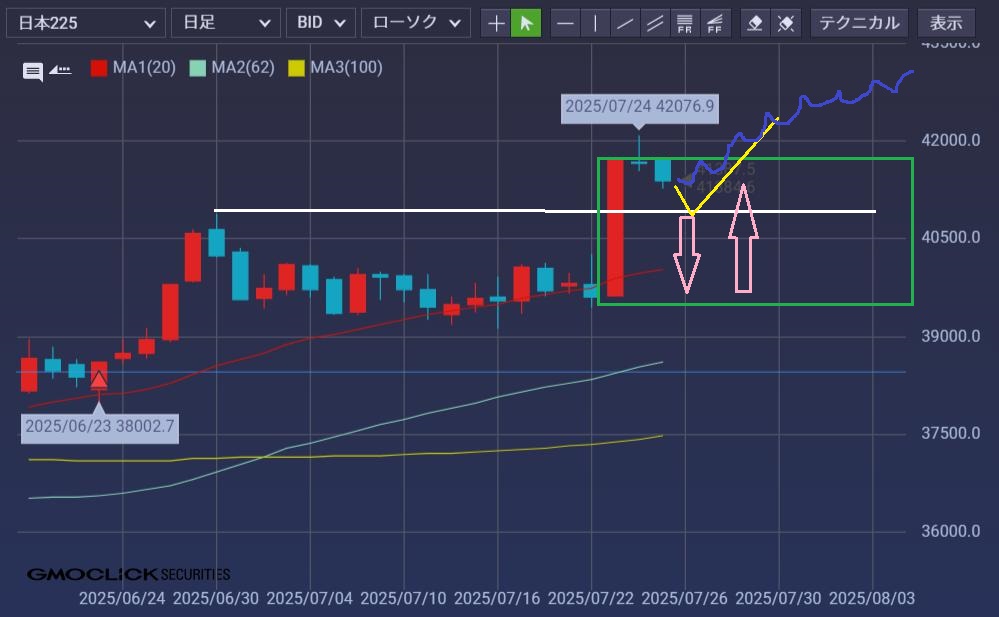Viewport: 999px width, 617px height.
Task: Expand the ローソク chart style dropdown
Action: [416, 23]
